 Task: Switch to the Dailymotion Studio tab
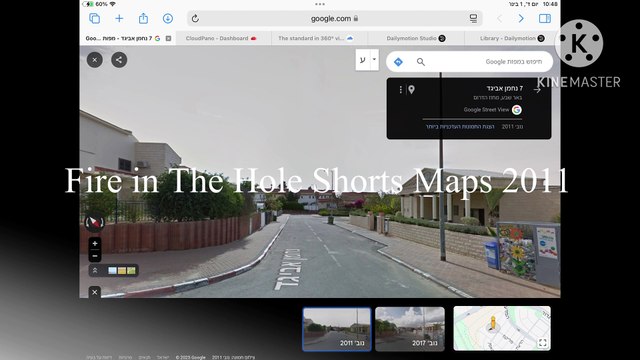click(416, 38)
